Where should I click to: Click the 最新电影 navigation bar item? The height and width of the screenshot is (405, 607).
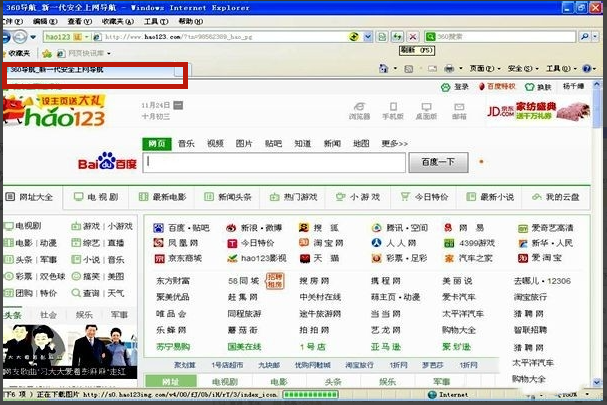[x=163, y=197]
